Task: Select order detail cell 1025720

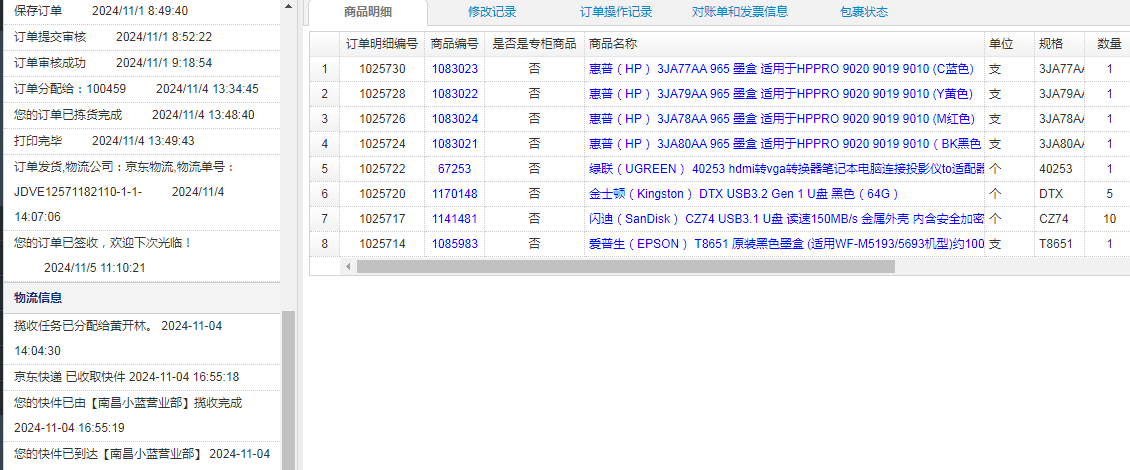Action: point(382,194)
